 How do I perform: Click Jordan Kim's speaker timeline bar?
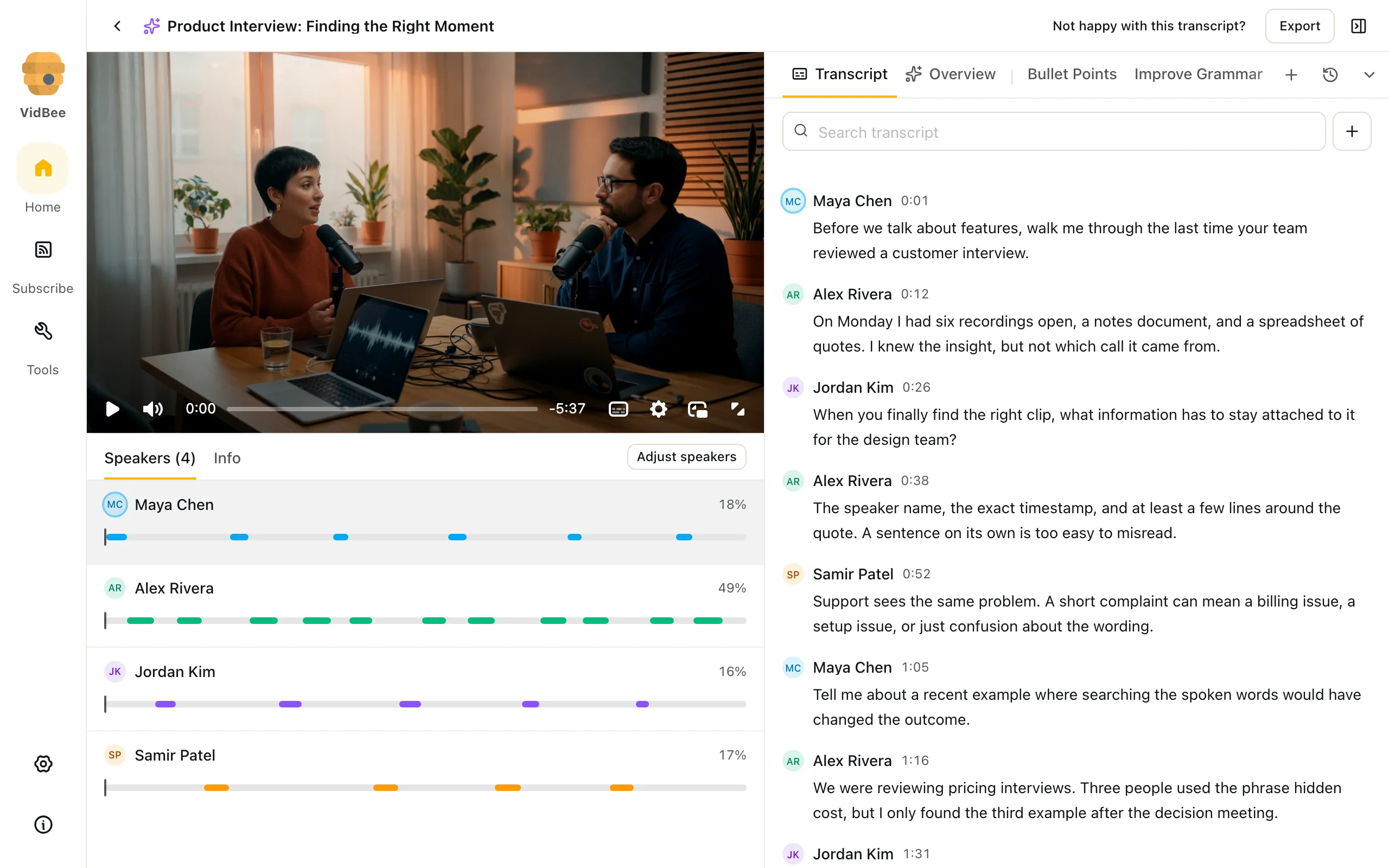425,704
